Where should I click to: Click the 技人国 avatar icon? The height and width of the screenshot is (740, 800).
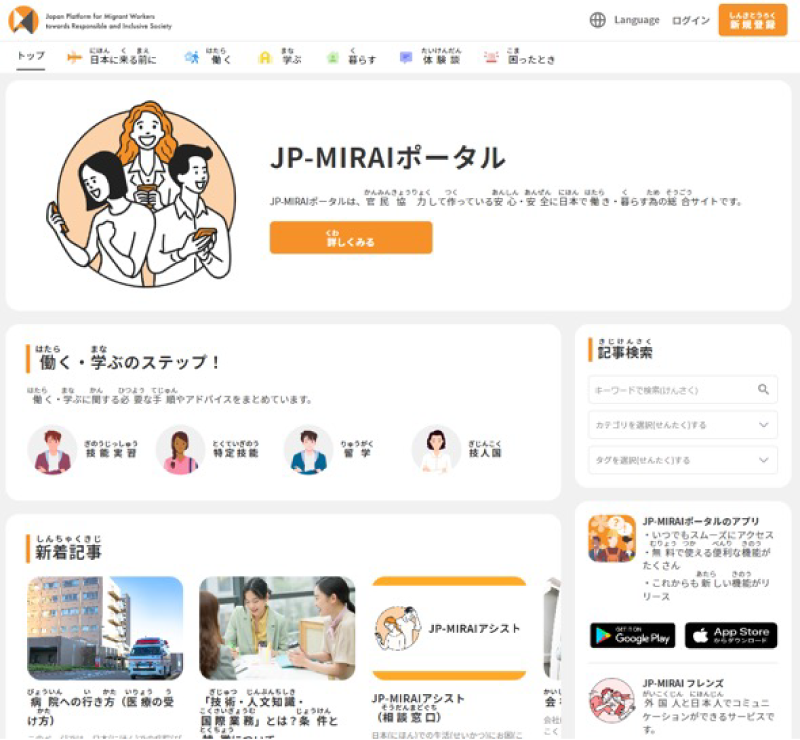coord(436,450)
